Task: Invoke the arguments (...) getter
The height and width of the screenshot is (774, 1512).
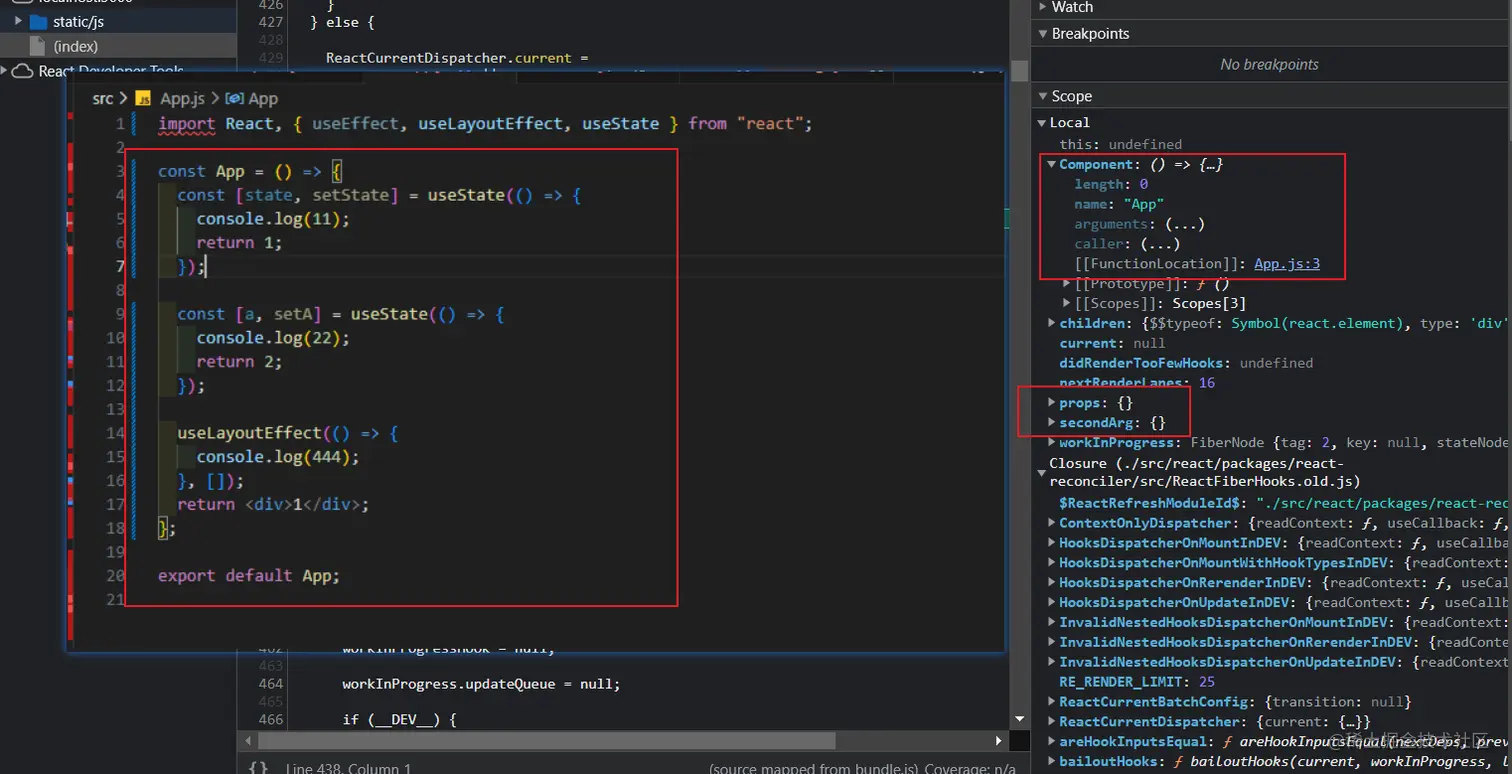Action: coord(1185,224)
